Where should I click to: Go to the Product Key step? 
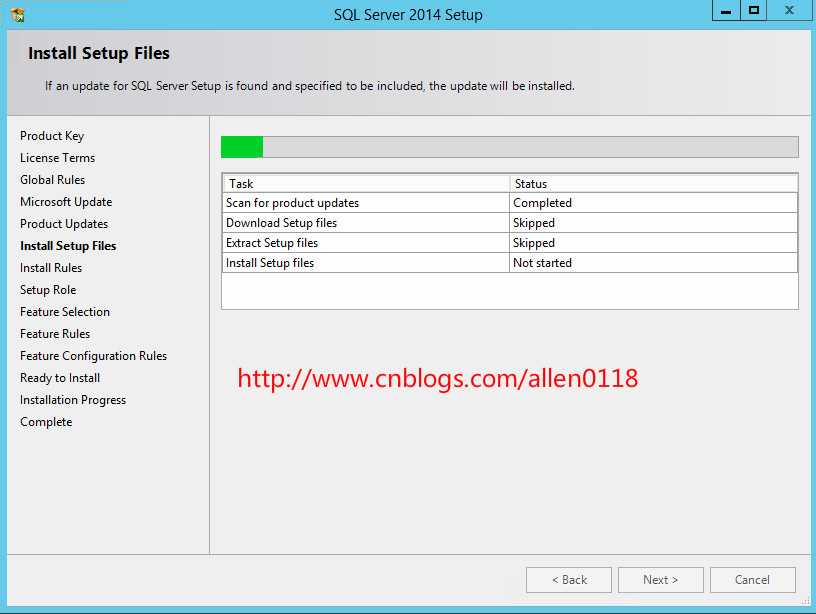coord(52,136)
